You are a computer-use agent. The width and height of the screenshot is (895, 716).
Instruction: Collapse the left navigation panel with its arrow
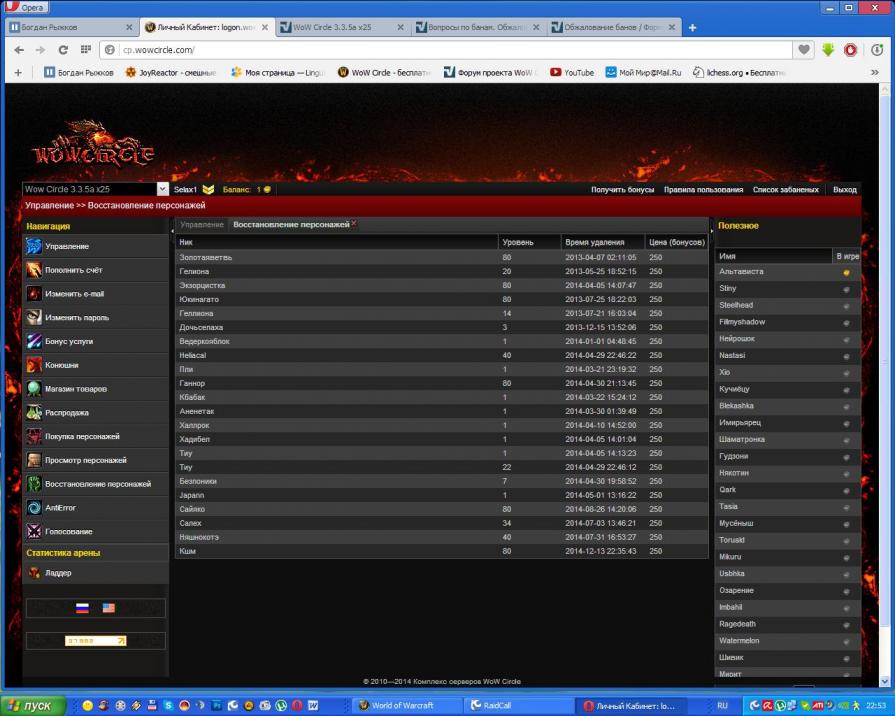point(172,230)
